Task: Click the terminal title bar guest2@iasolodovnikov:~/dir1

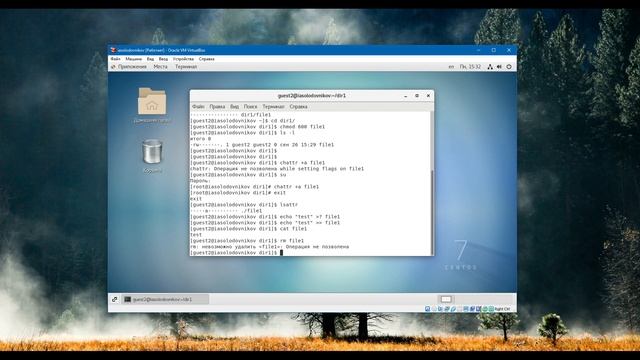Action: pyautogui.click(x=312, y=96)
